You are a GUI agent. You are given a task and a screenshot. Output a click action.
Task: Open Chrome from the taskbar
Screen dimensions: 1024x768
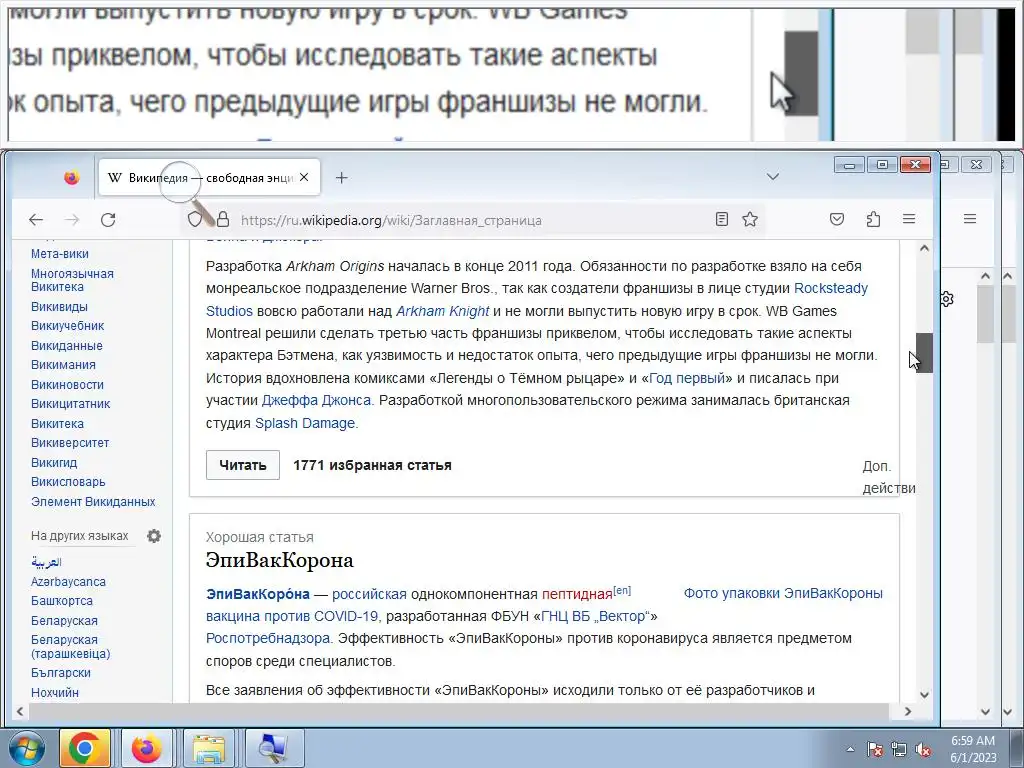(85, 748)
